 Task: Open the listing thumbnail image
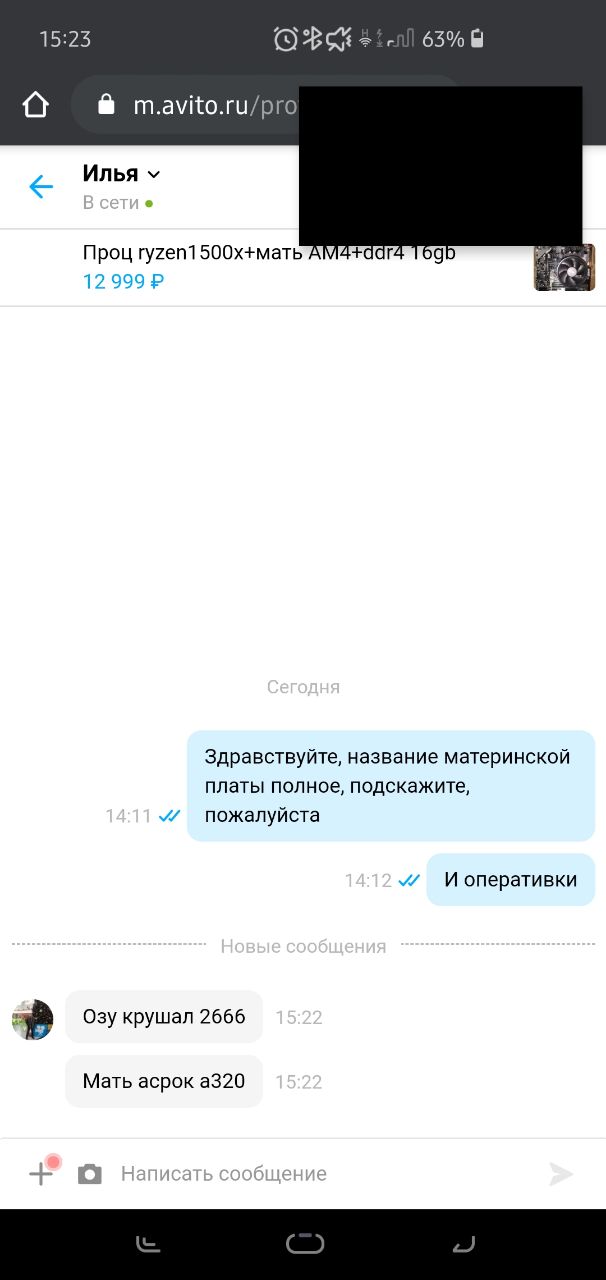pyautogui.click(x=564, y=267)
